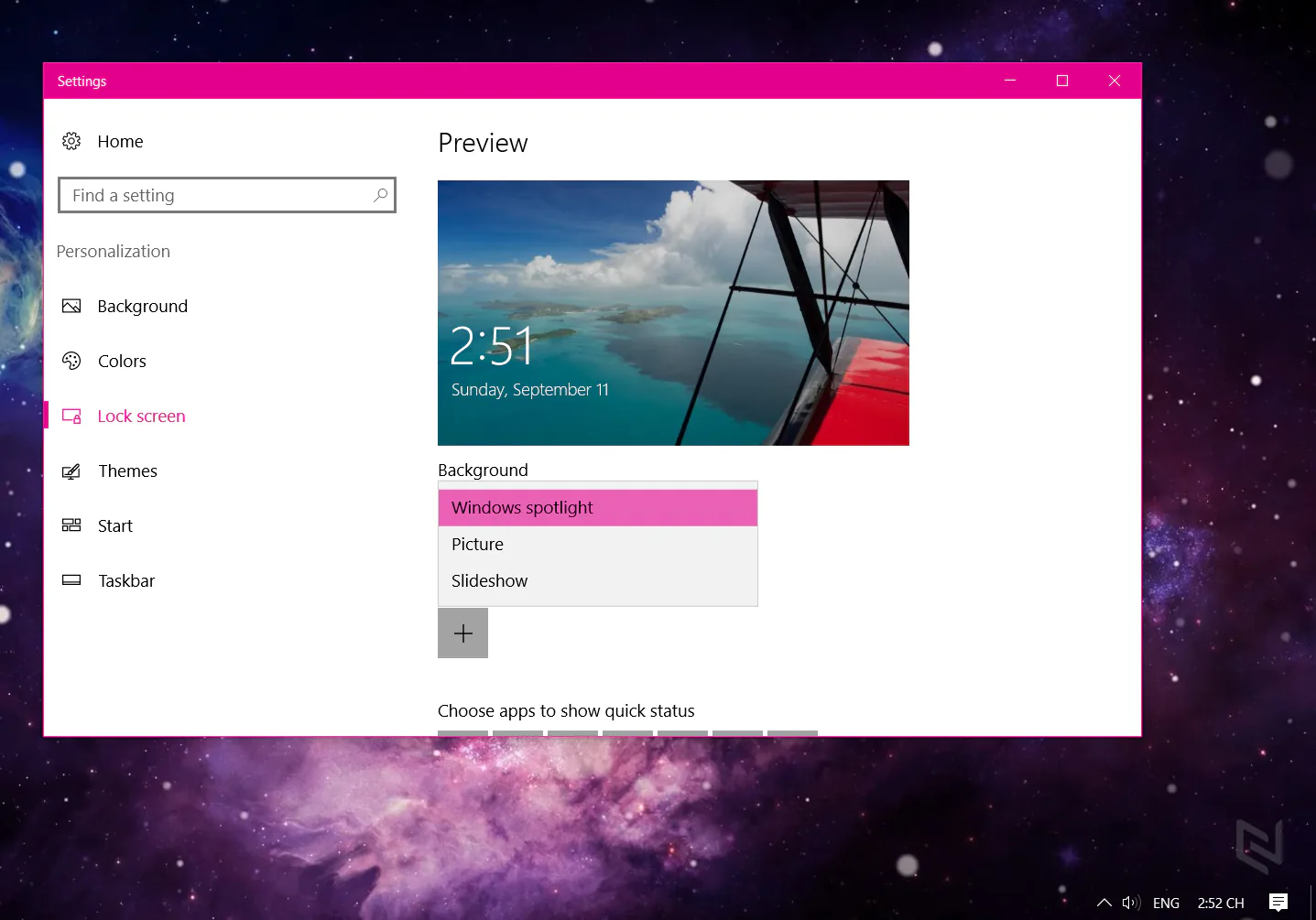Viewport: 1316px width, 920px height.
Task: Maximize the Settings window
Action: 1062,81
